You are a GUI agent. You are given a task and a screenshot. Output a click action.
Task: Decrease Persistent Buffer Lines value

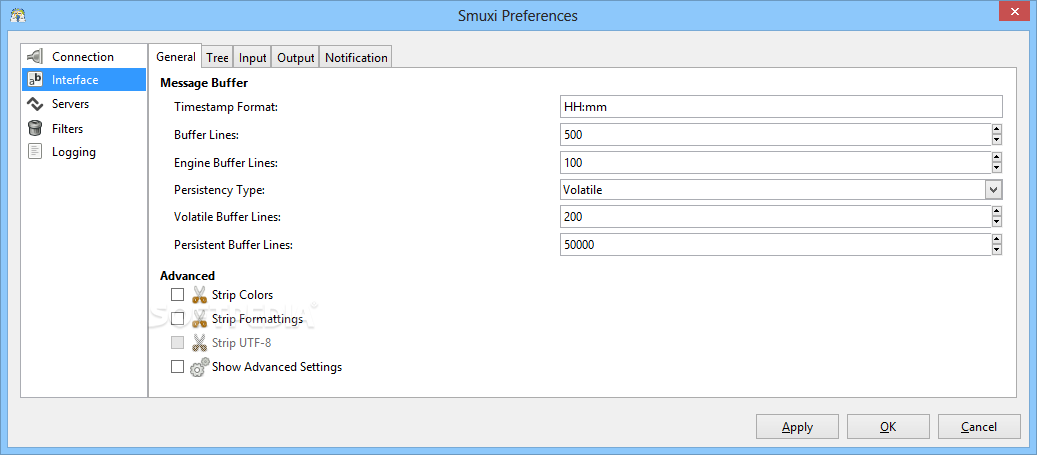tap(997, 249)
